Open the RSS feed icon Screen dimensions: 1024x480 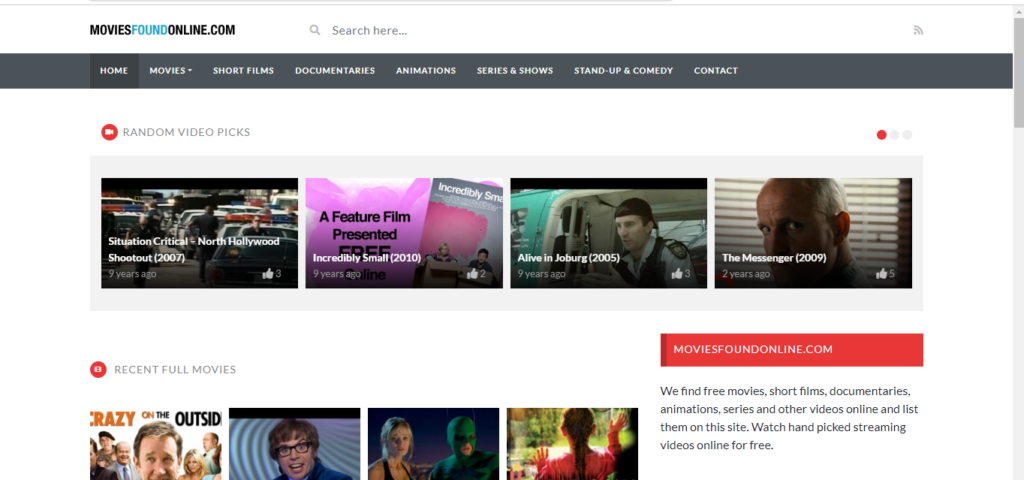(918, 30)
